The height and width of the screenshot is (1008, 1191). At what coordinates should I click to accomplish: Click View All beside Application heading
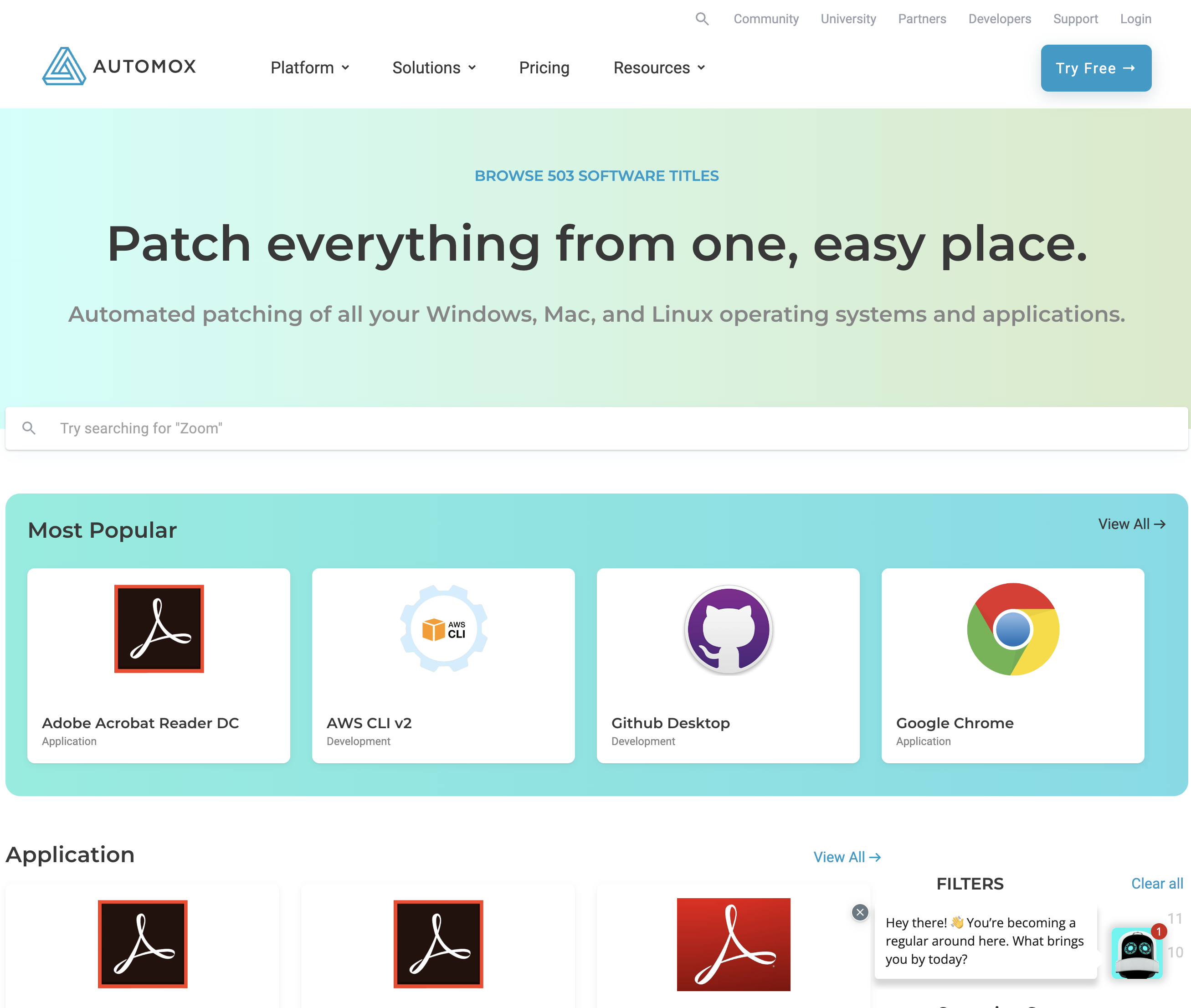[x=847, y=857]
